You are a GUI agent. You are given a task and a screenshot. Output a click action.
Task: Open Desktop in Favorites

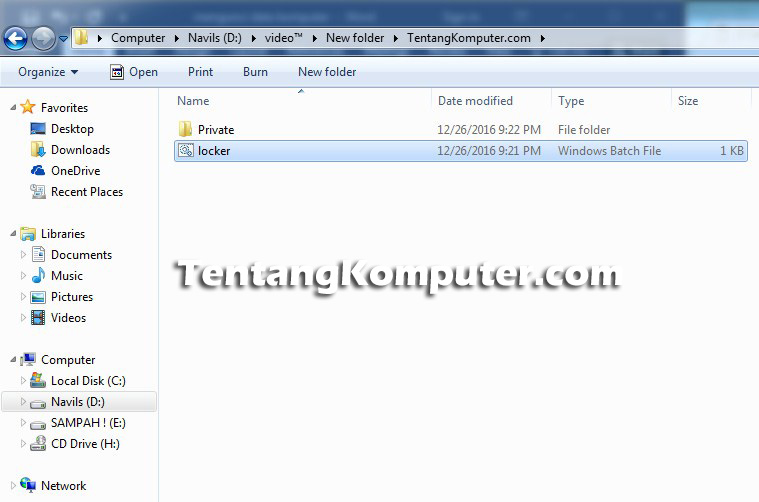[72, 129]
